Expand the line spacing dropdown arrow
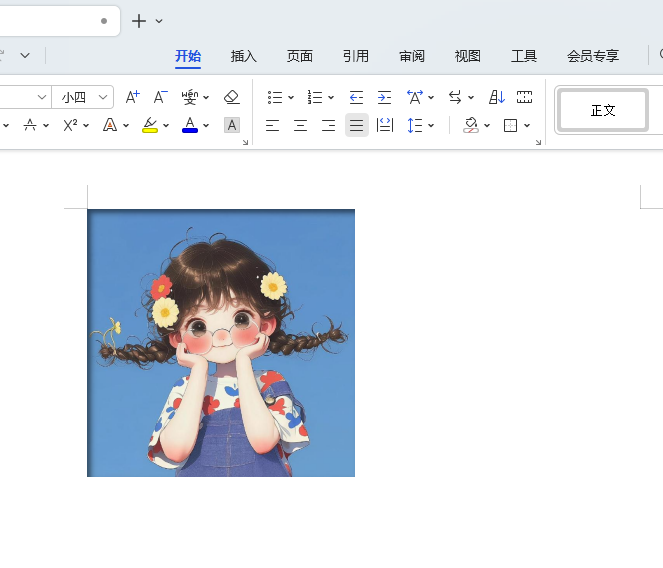 [431, 126]
